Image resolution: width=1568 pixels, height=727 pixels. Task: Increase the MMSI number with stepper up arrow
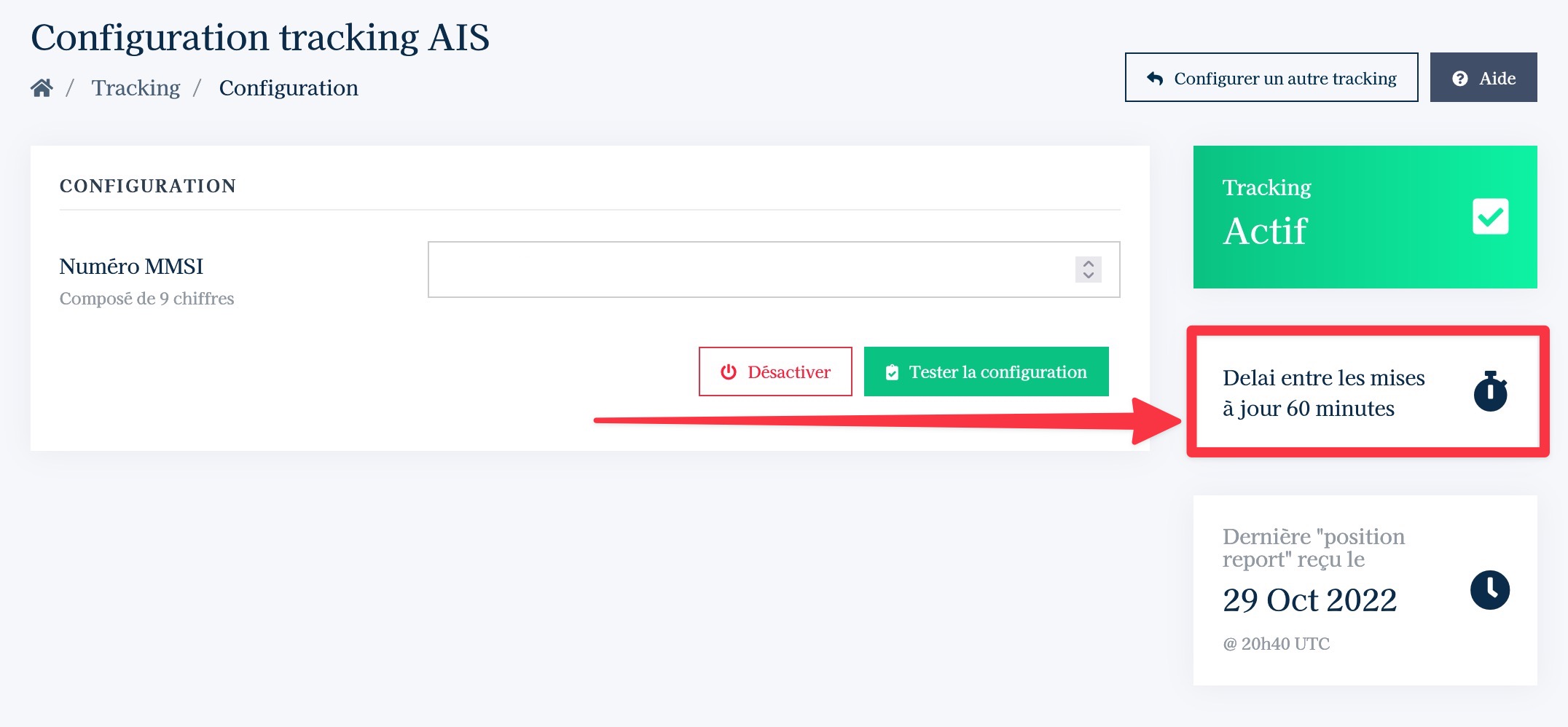pyautogui.click(x=1089, y=264)
